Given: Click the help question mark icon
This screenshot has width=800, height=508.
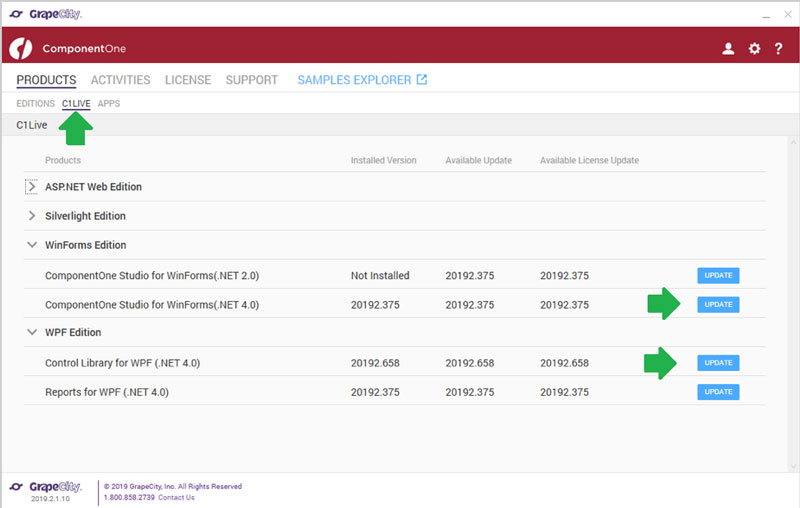Looking at the screenshot, I should (x=778, y=48).
